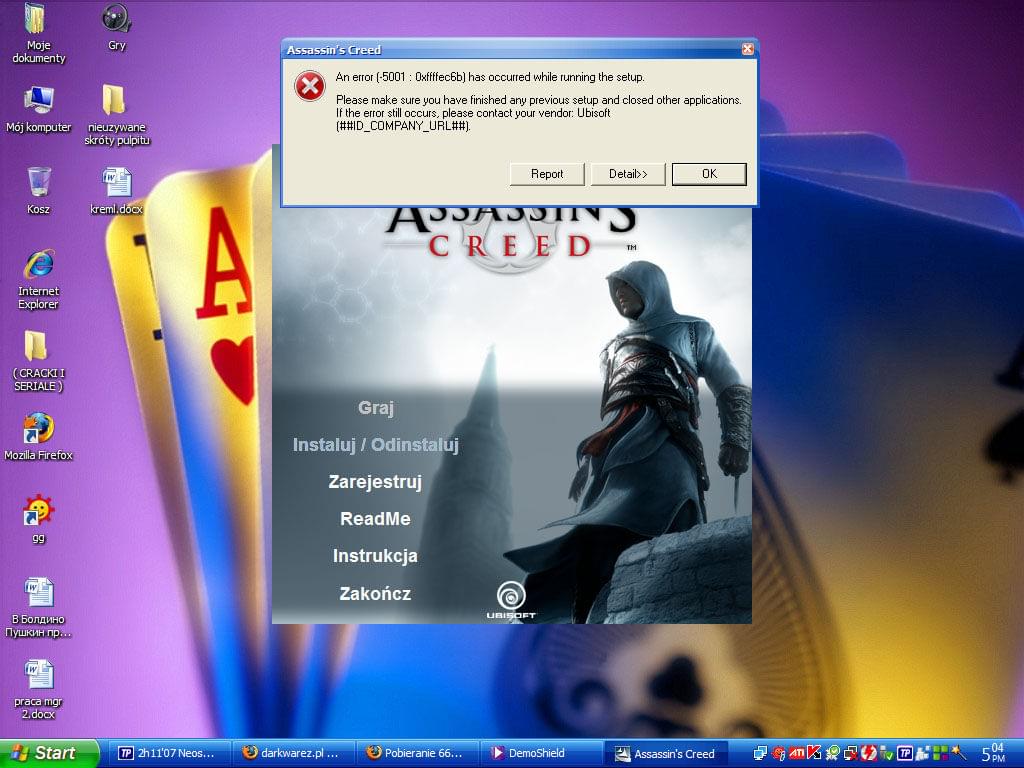Select the Mozilla Firefox desktop shortcut

38,436
